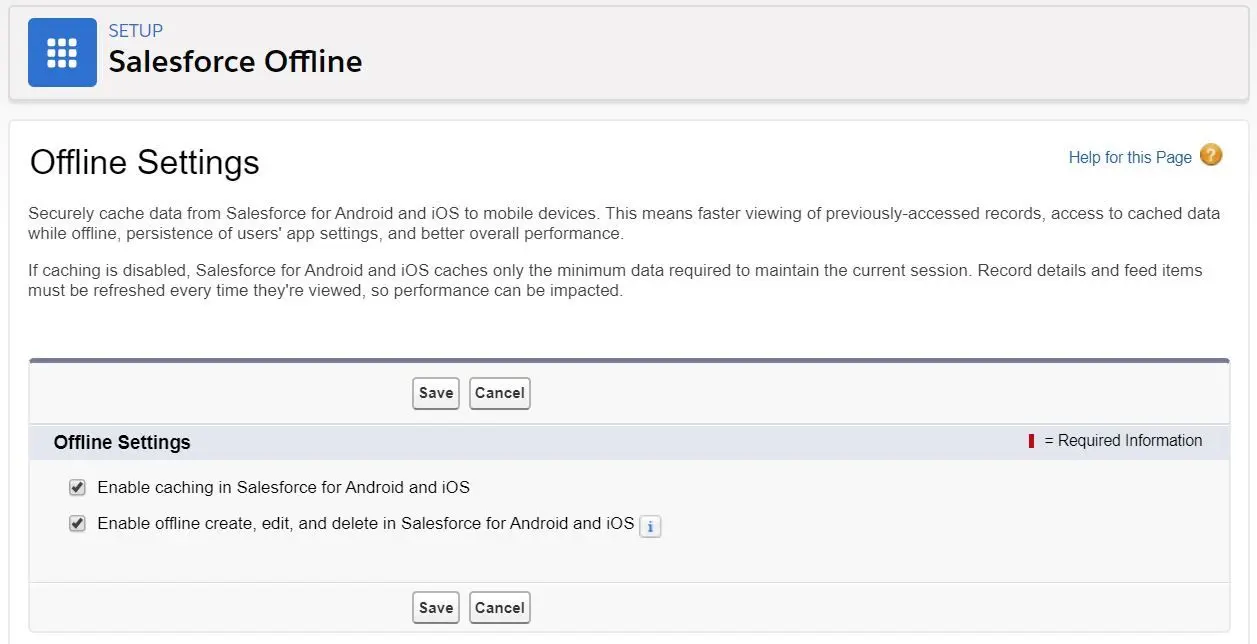Click the Salesforce Offline page title
The height and width of the screenshot is (644, 1257).
pyautogui.click(x=235, y=61)
